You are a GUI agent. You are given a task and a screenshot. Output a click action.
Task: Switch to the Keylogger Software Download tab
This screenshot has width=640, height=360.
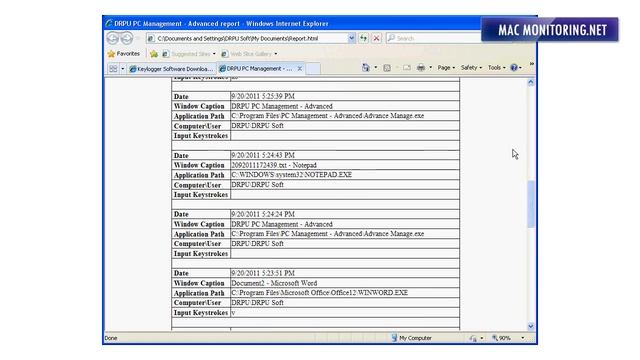(171, 69)
